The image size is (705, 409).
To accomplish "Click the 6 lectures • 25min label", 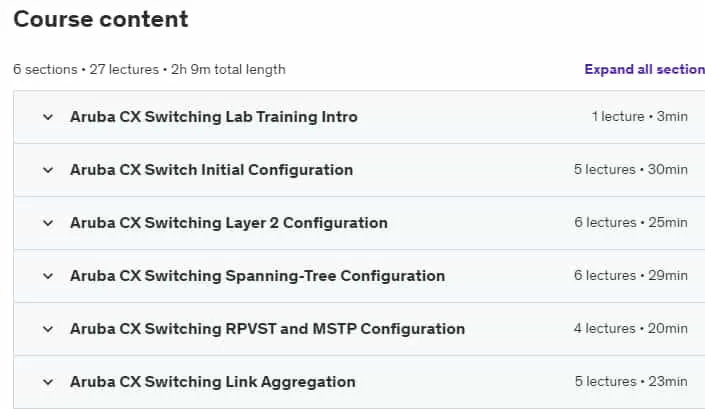I will point(630,222).
